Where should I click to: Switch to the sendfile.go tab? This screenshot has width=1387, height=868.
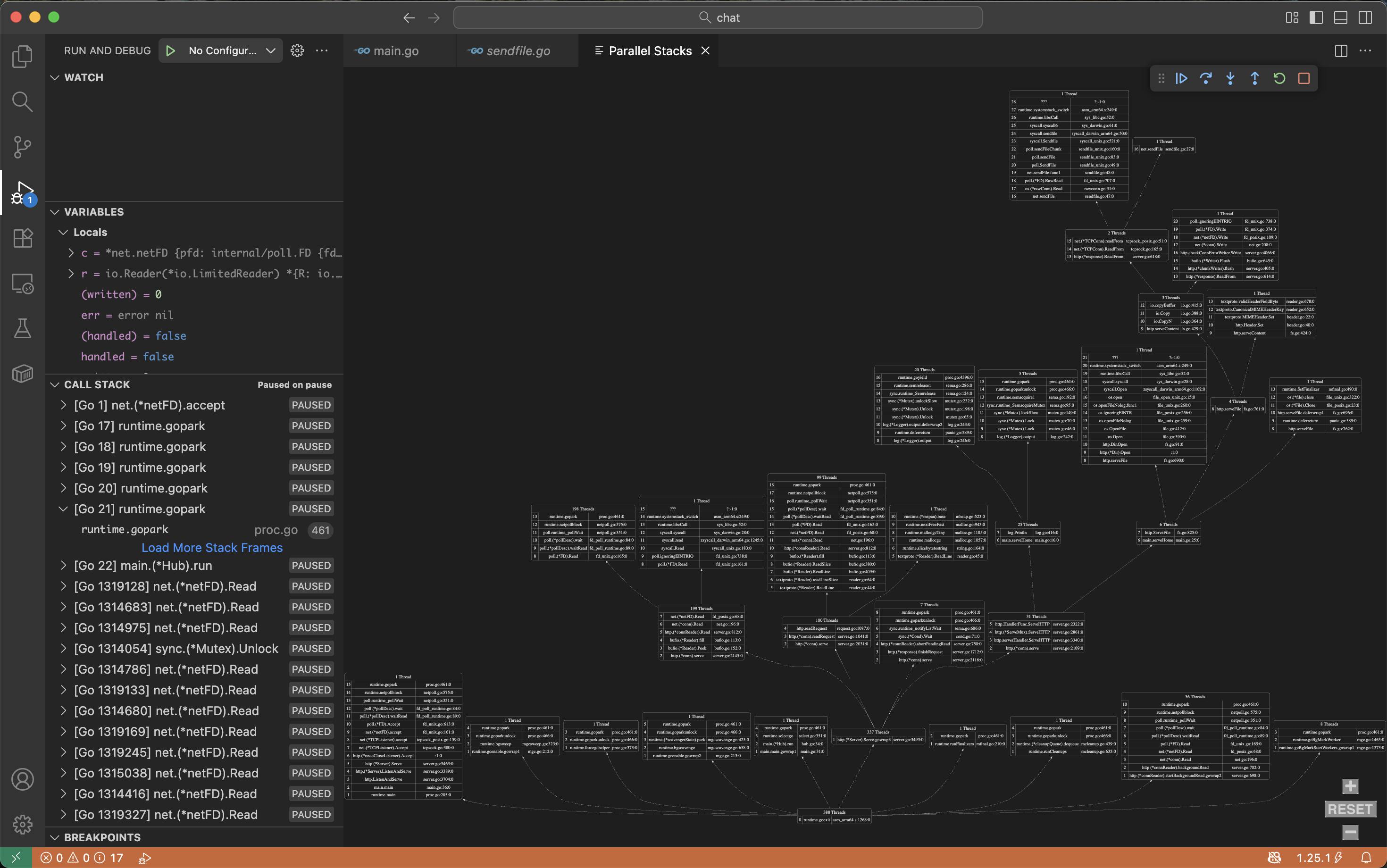point(518,50)
